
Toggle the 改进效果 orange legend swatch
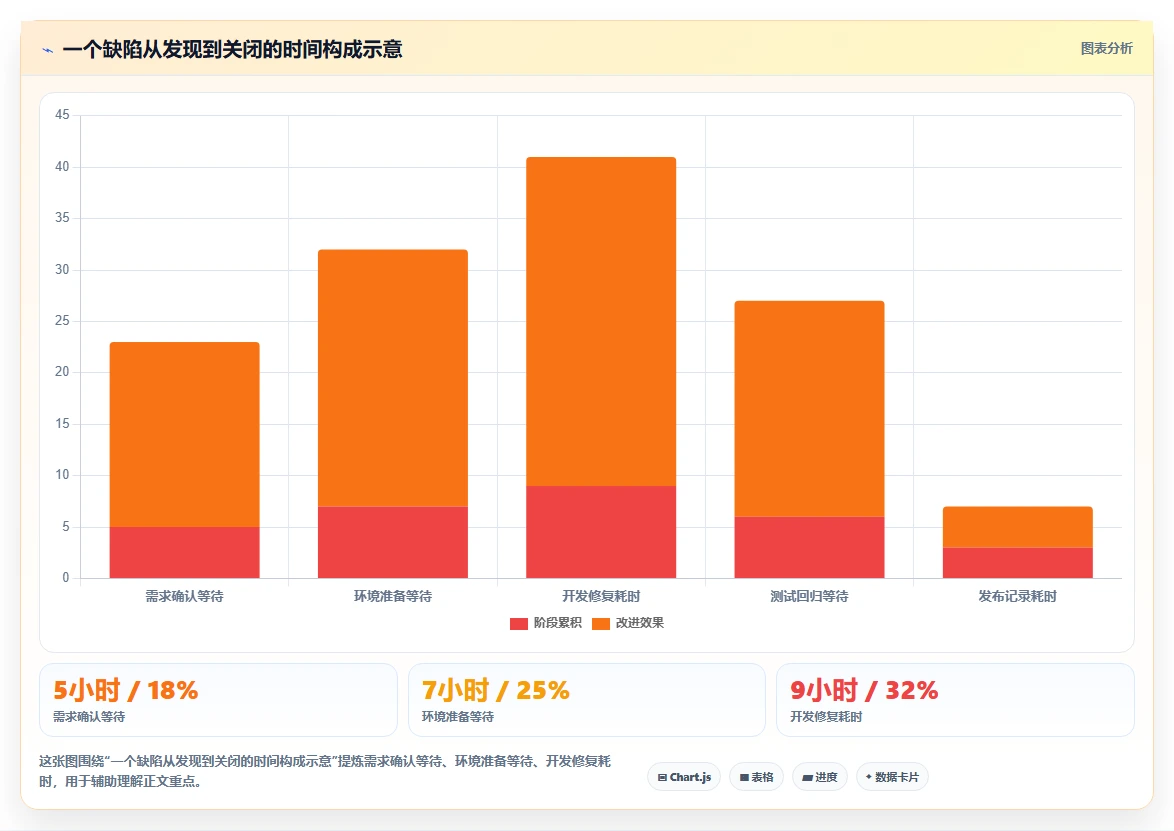[x=600, y=624]
